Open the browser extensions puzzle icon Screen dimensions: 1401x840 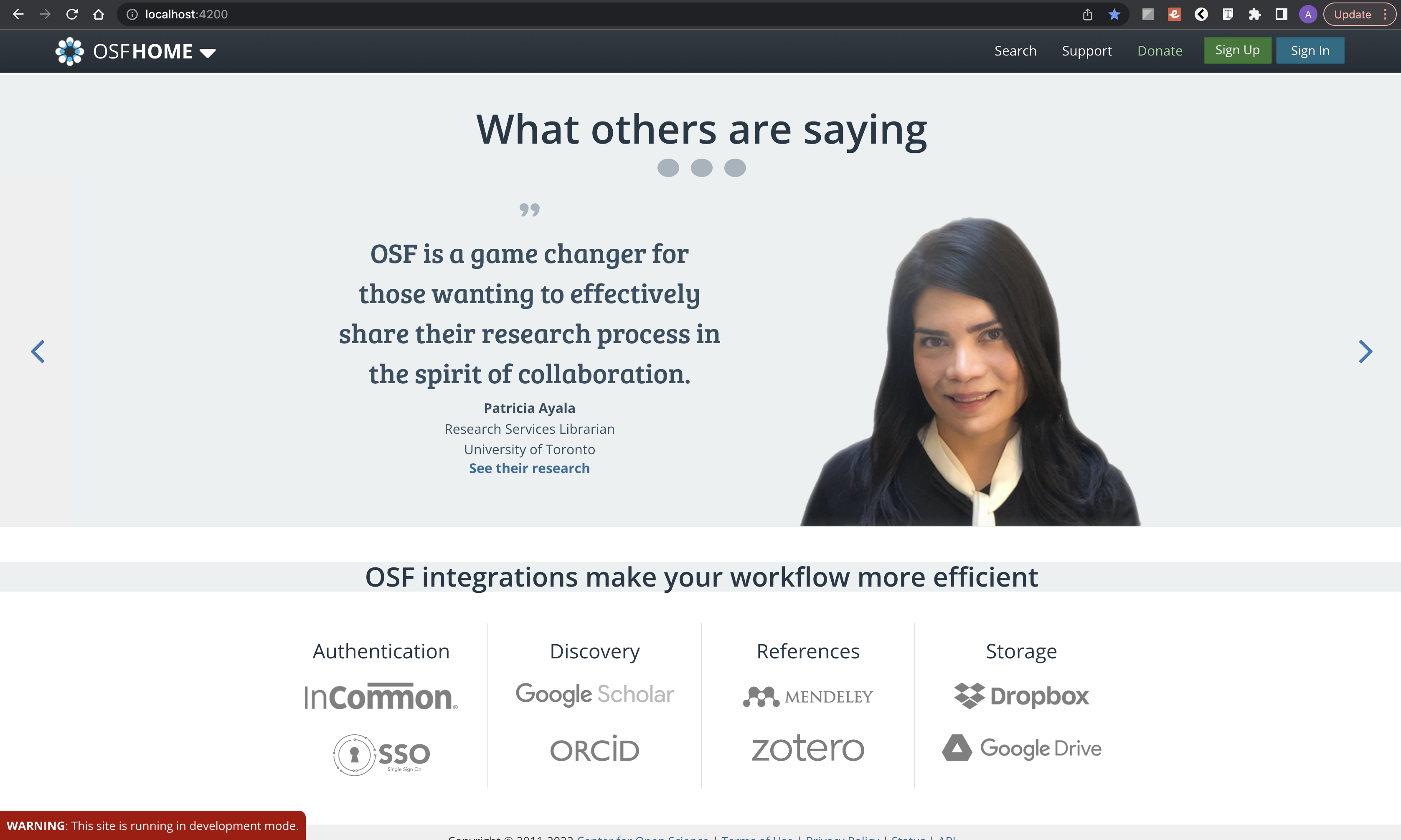[x=1254, y=14]
